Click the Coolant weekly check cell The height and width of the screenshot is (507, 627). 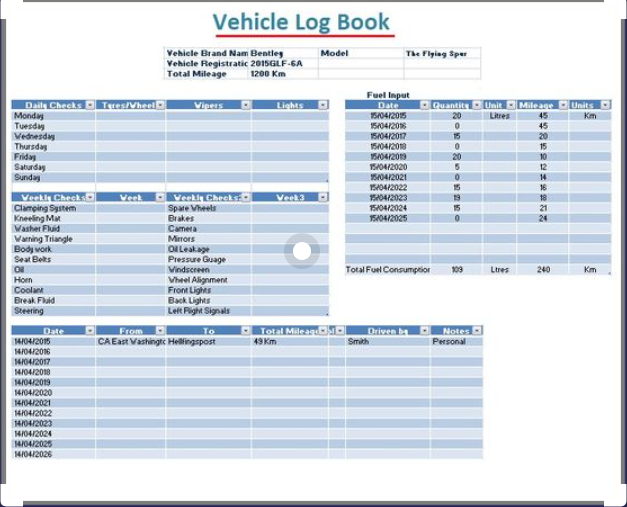pos(53,290)
